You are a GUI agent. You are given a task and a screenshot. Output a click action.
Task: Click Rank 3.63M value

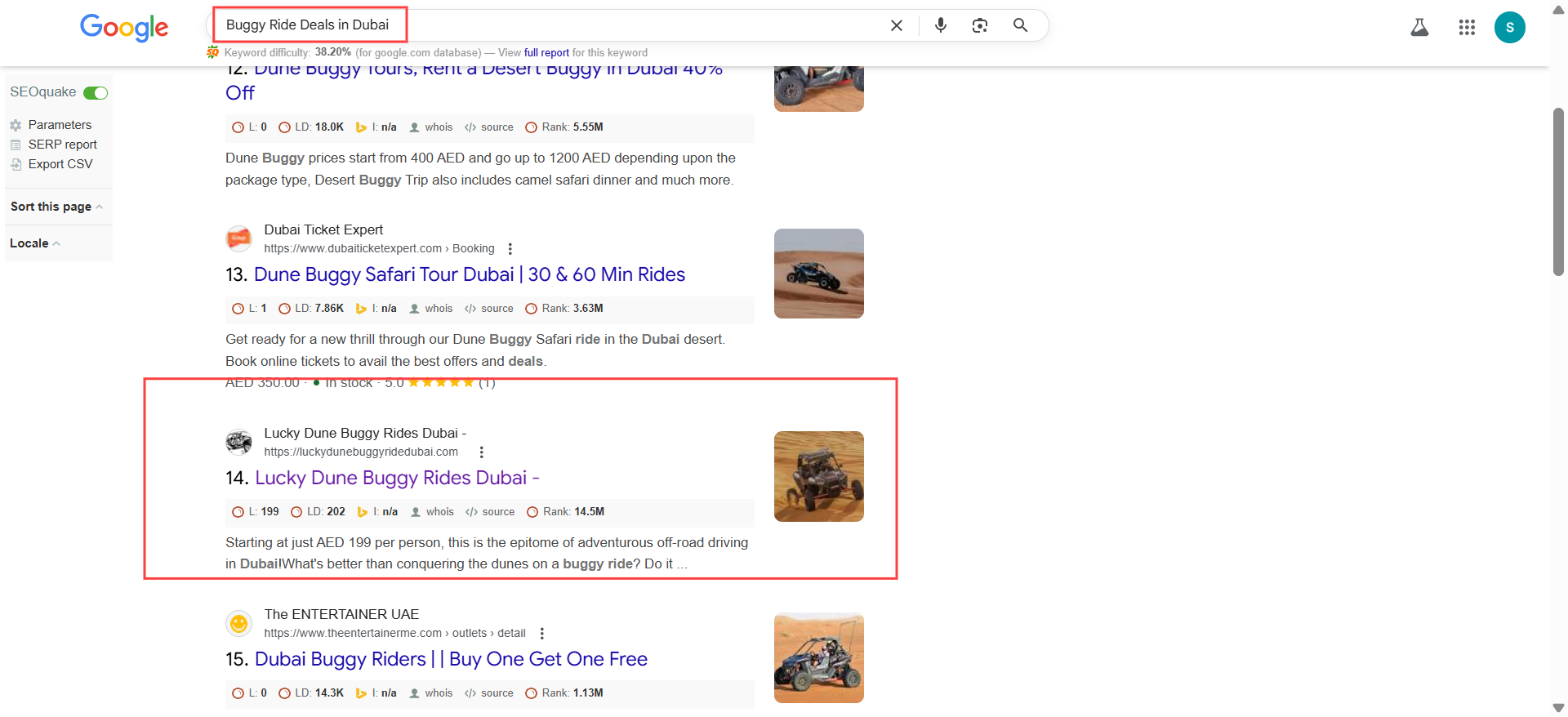click(588, 309)
